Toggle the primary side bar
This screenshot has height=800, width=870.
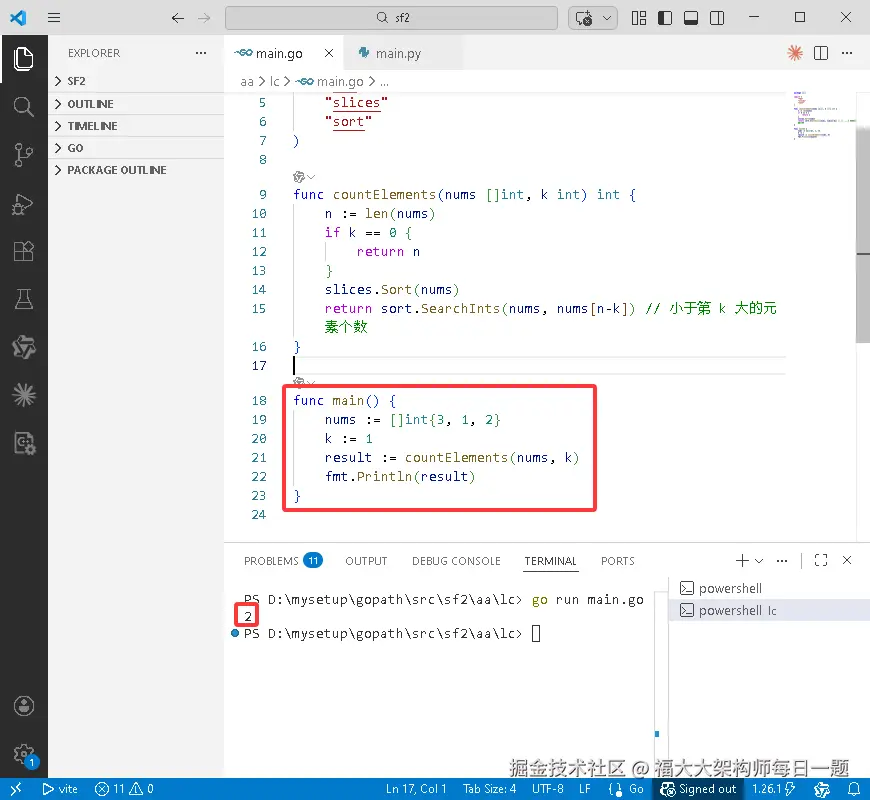tap(665, 18)
